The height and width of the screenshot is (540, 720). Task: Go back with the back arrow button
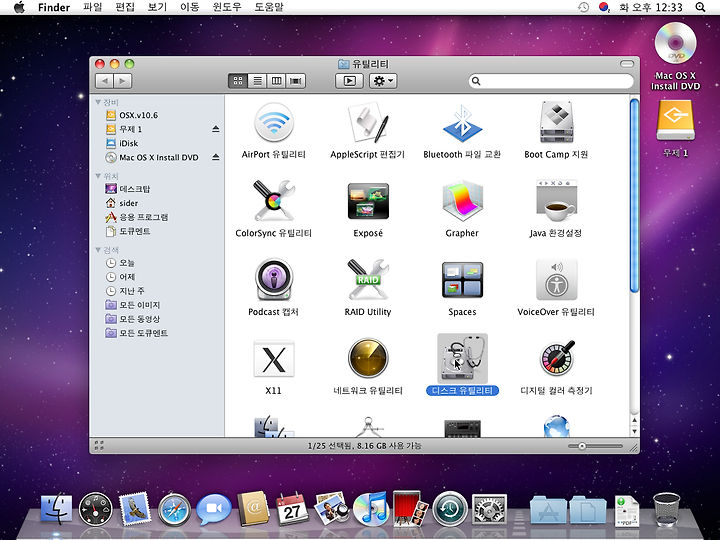coord(104,81)
